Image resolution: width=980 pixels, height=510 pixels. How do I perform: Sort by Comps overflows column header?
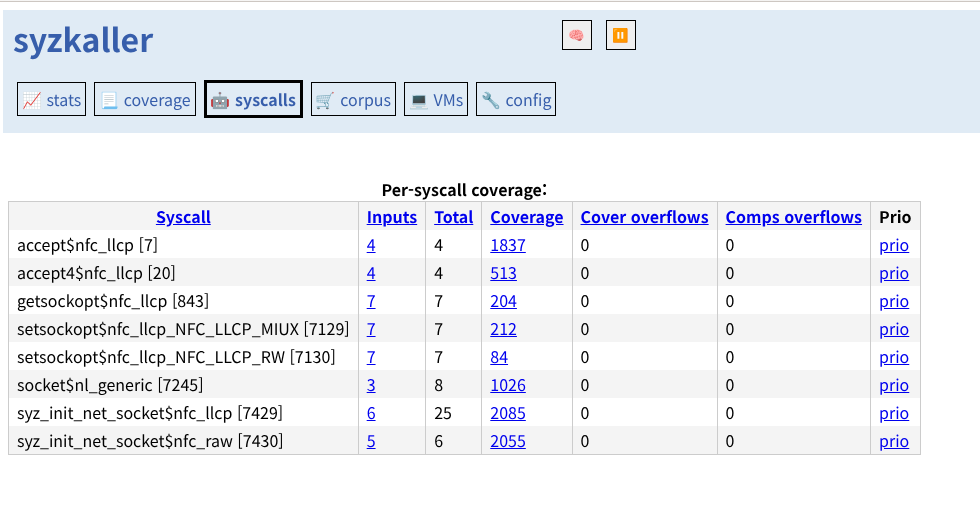[794, 217]
